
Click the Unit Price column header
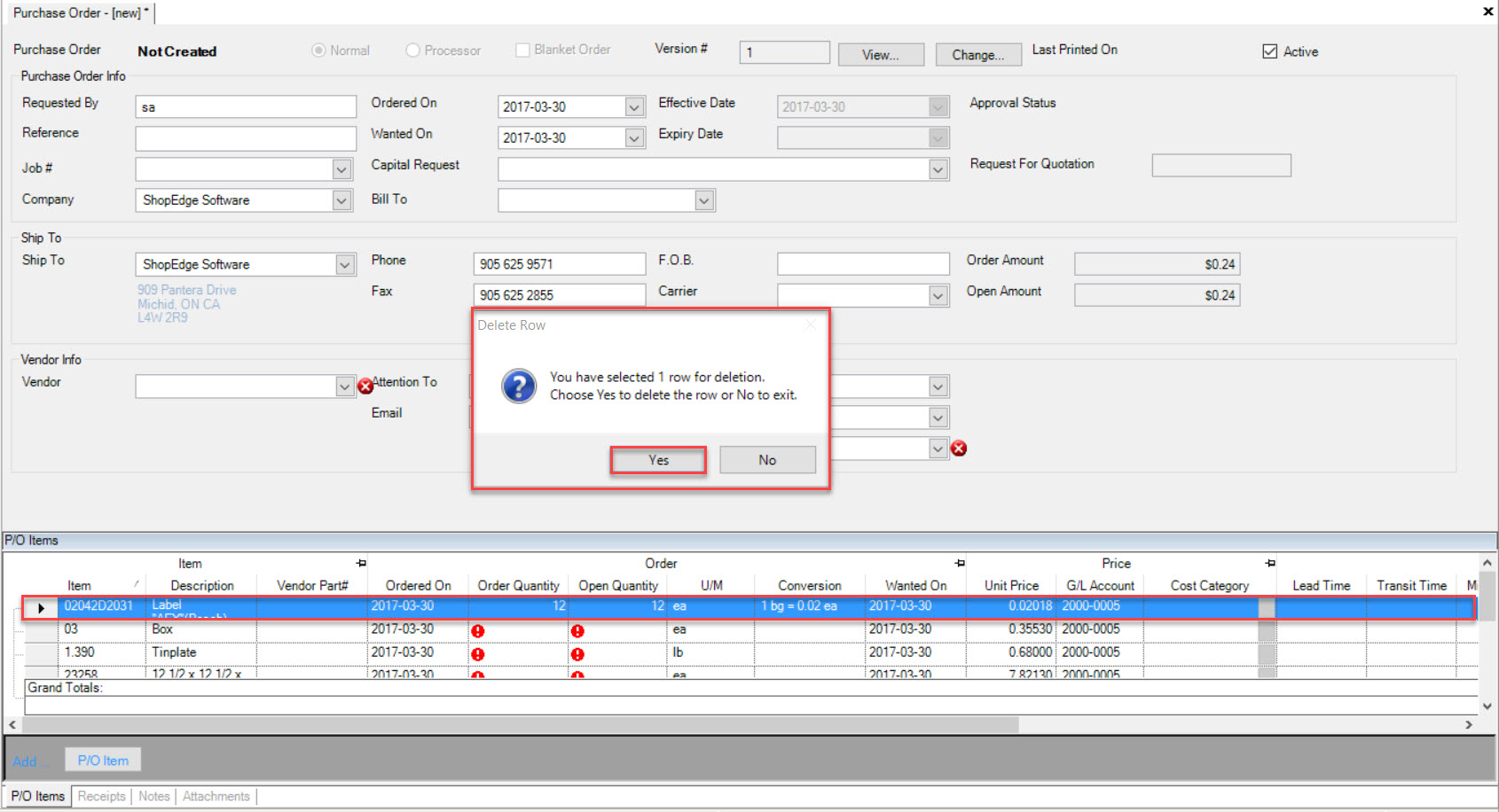[1011, 586]
